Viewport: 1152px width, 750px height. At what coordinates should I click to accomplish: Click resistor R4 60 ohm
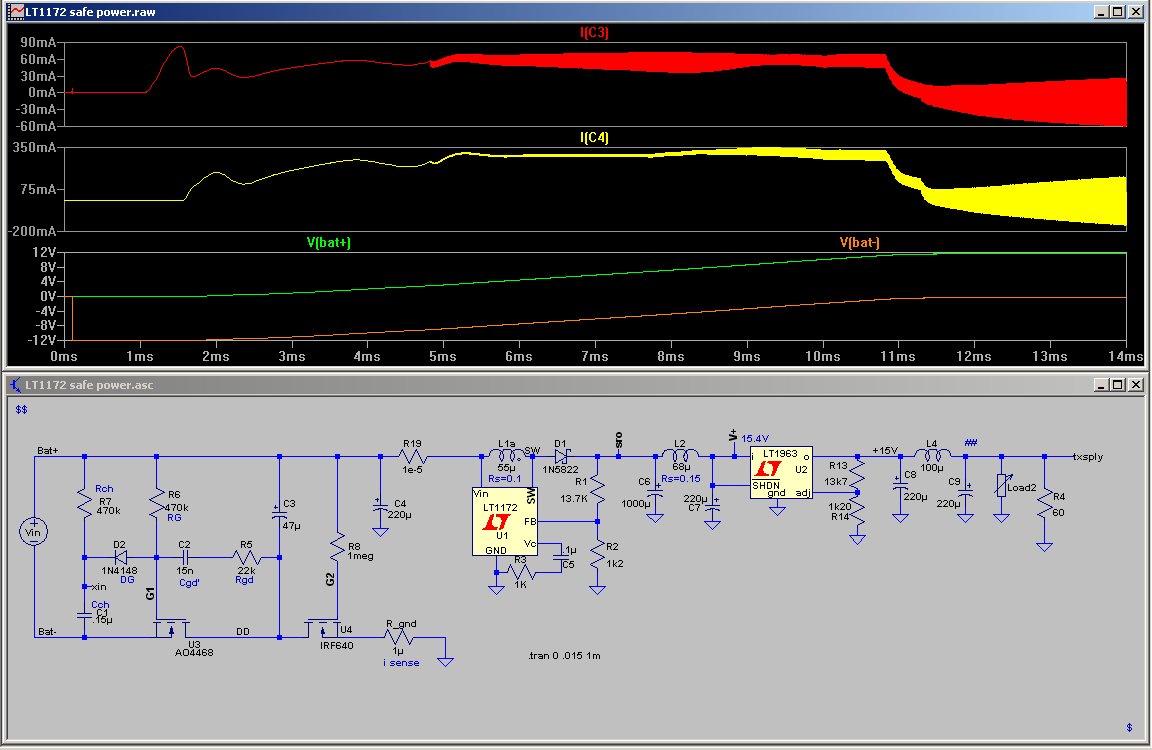coord(1044,505)
